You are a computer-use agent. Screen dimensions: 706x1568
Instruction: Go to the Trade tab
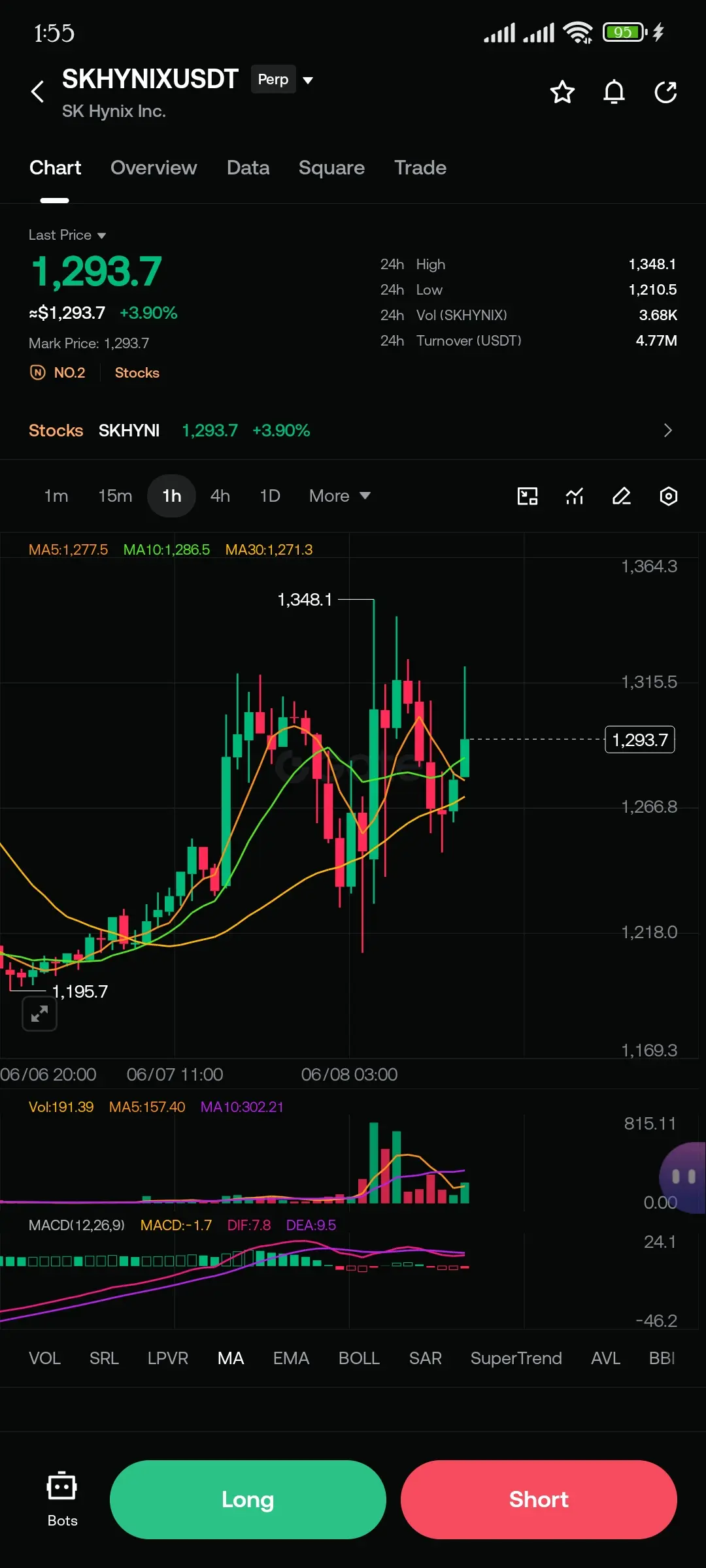point(420,168)
